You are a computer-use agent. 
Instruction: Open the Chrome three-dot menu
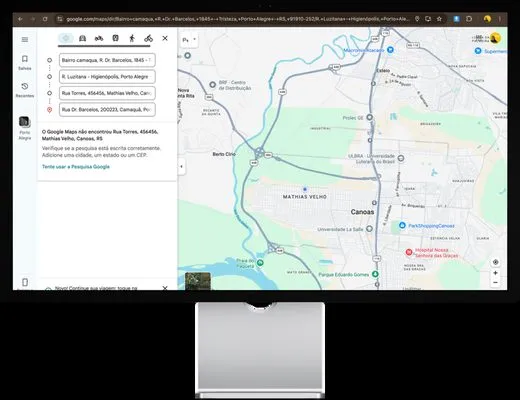tap(500, 19)
